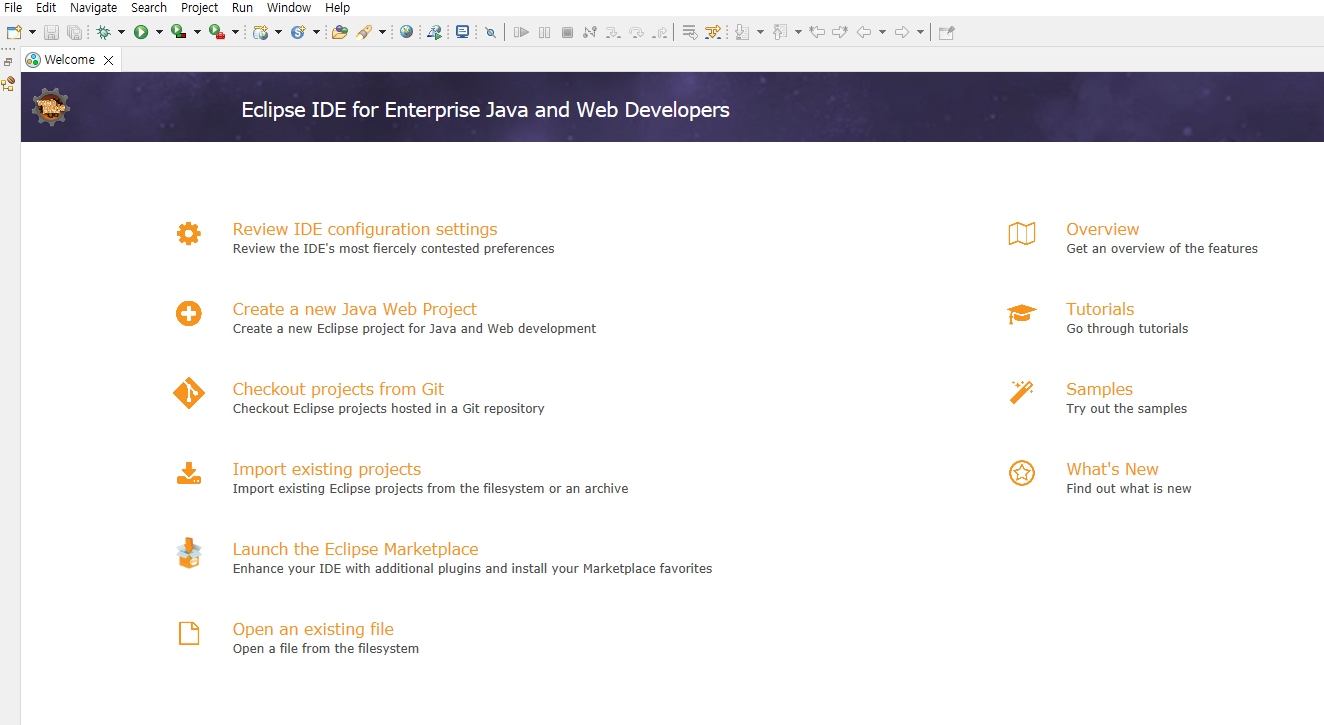Screen dimensions: 1324x725
Task: Click the Step Into icon
Action: [613, 32]
